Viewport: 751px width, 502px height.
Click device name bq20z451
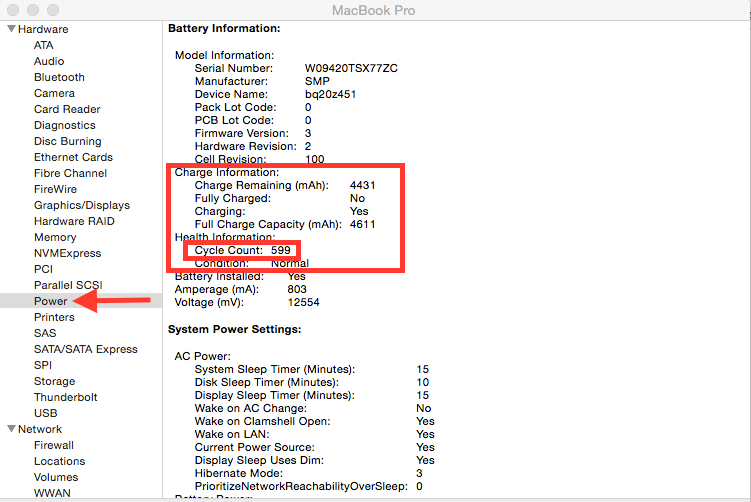tap(330, 94)
